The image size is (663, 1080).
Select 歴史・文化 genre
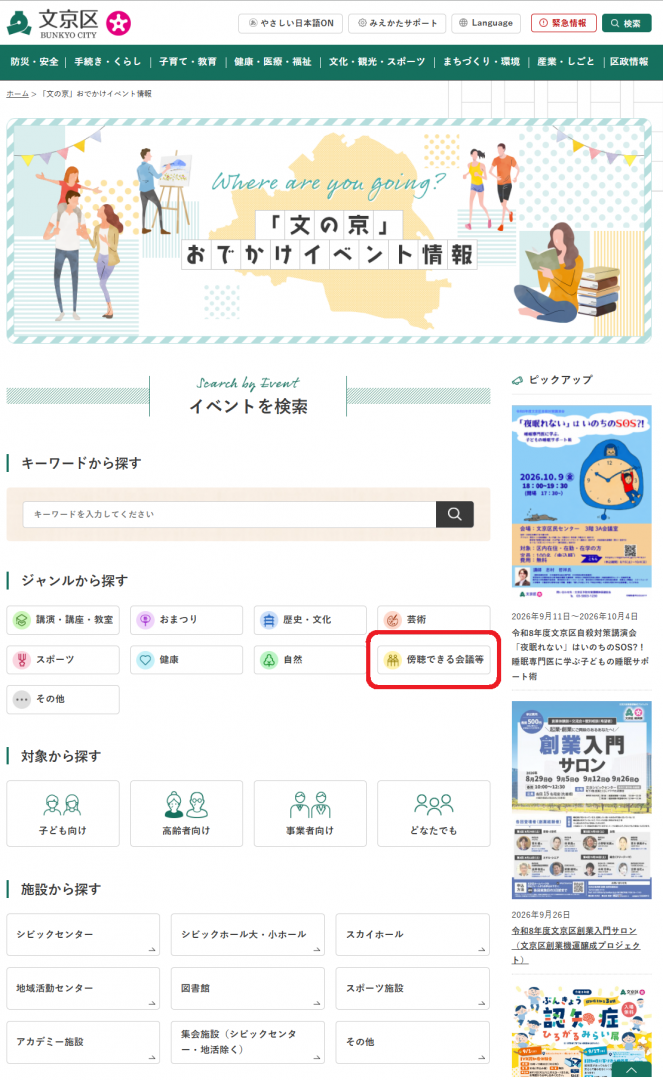point(310,620)
